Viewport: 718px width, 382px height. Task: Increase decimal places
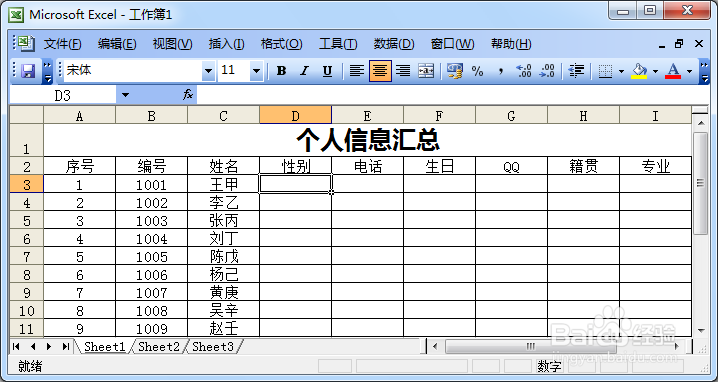[x=524, y=71]
